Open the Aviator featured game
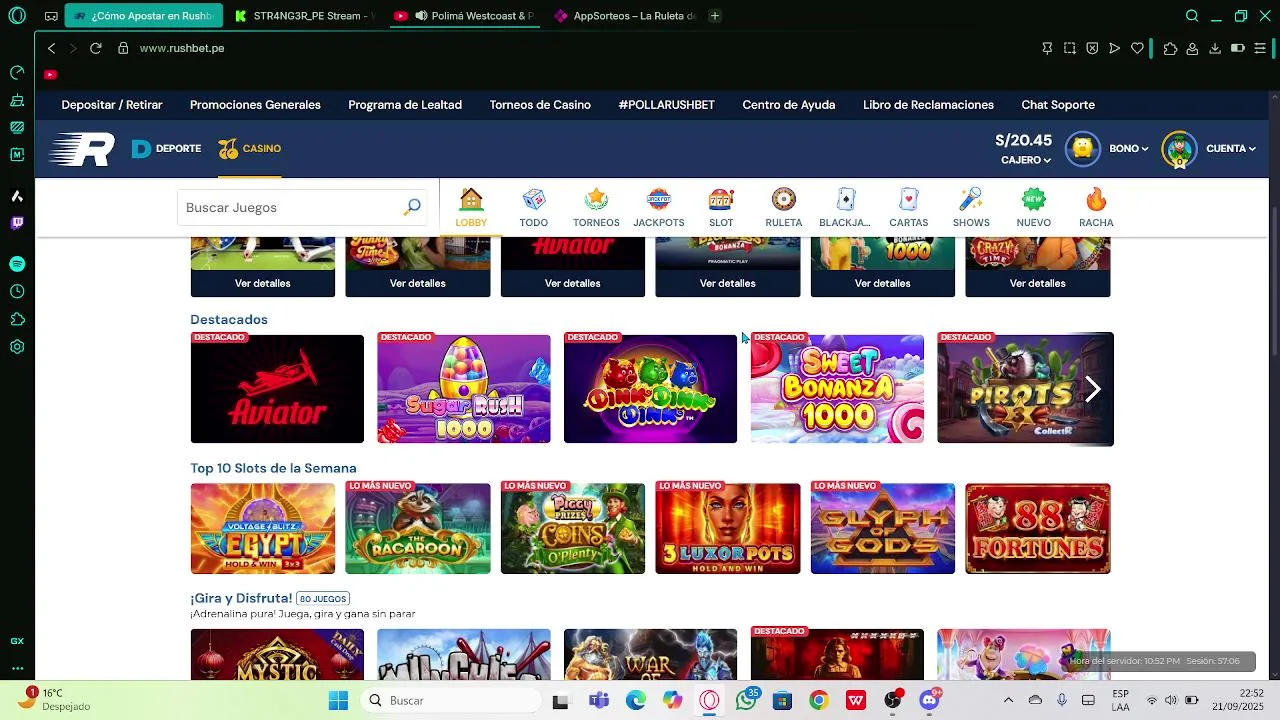 [277, 389]
